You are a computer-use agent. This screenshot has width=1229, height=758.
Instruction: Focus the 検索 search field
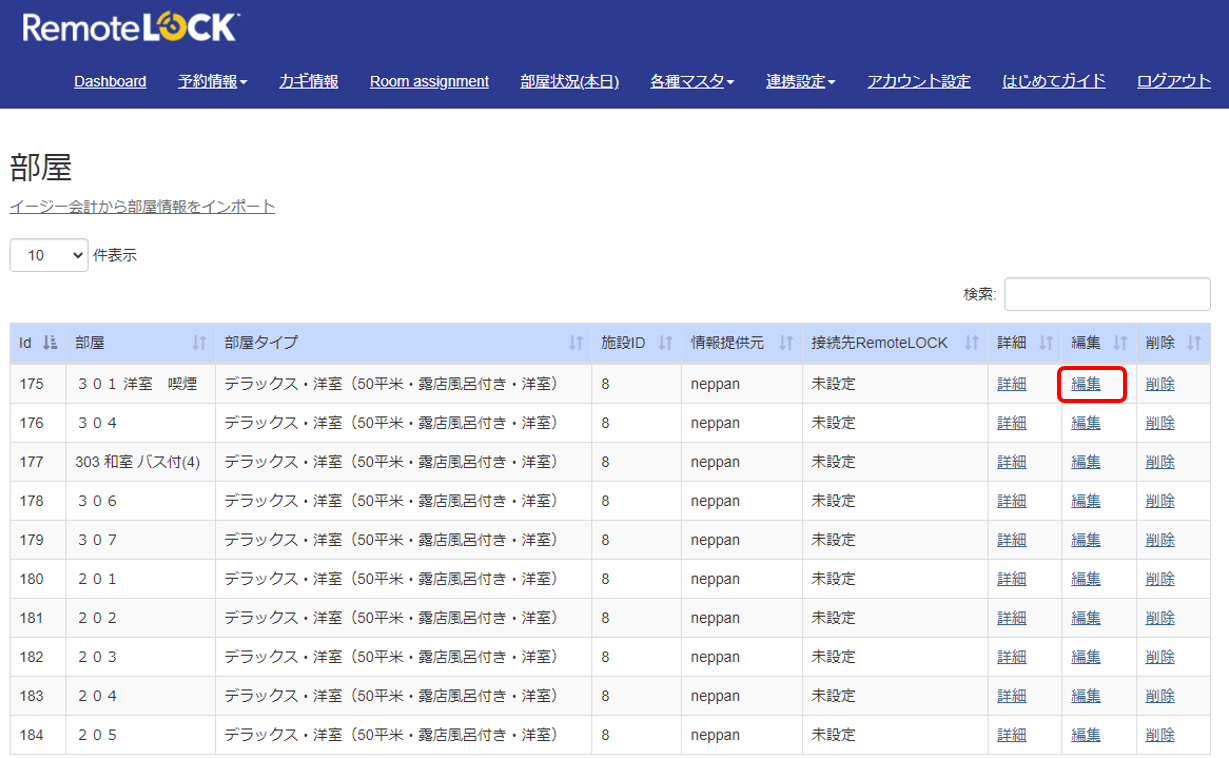(x=1107, y=294)
